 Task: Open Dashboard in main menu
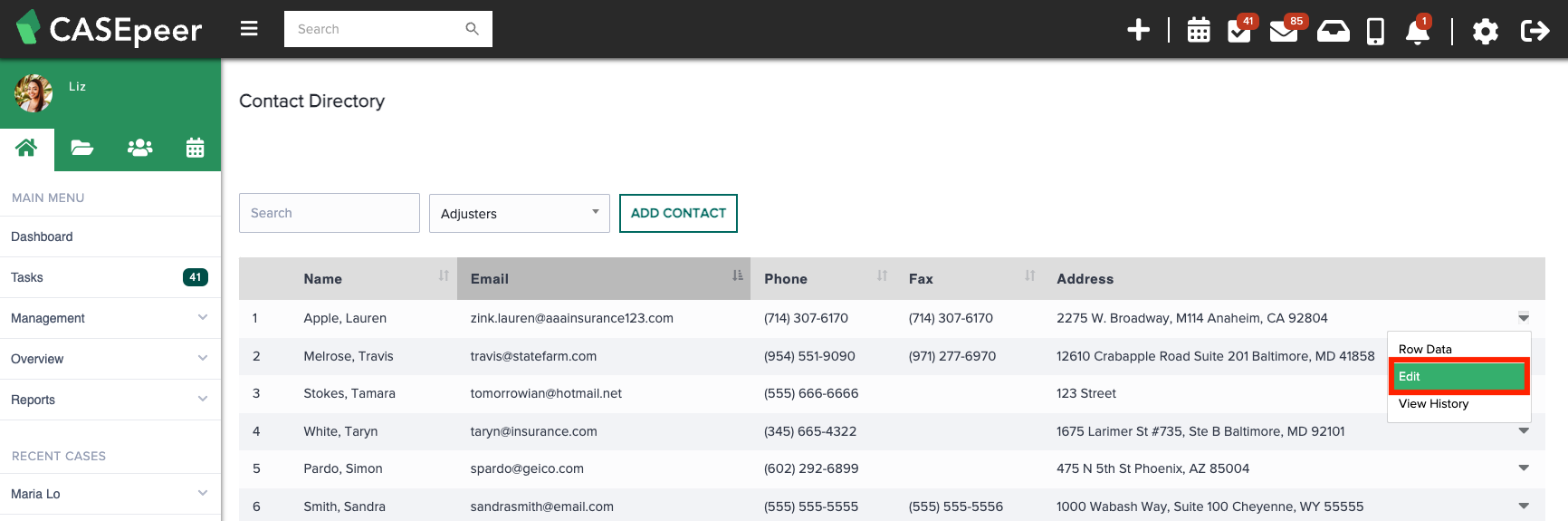tap(110, 236)
